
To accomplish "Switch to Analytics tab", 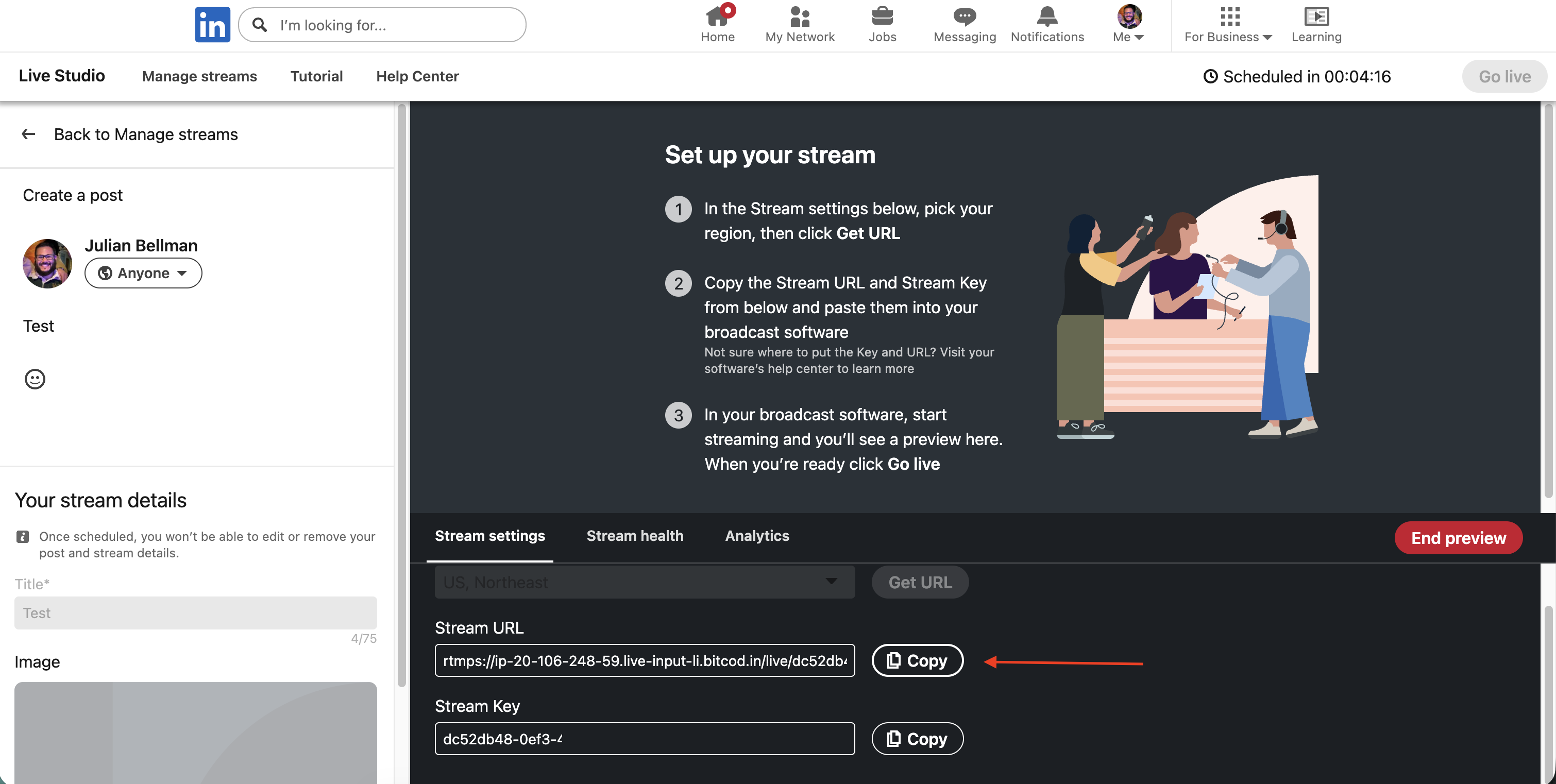I will pos(757,536).
